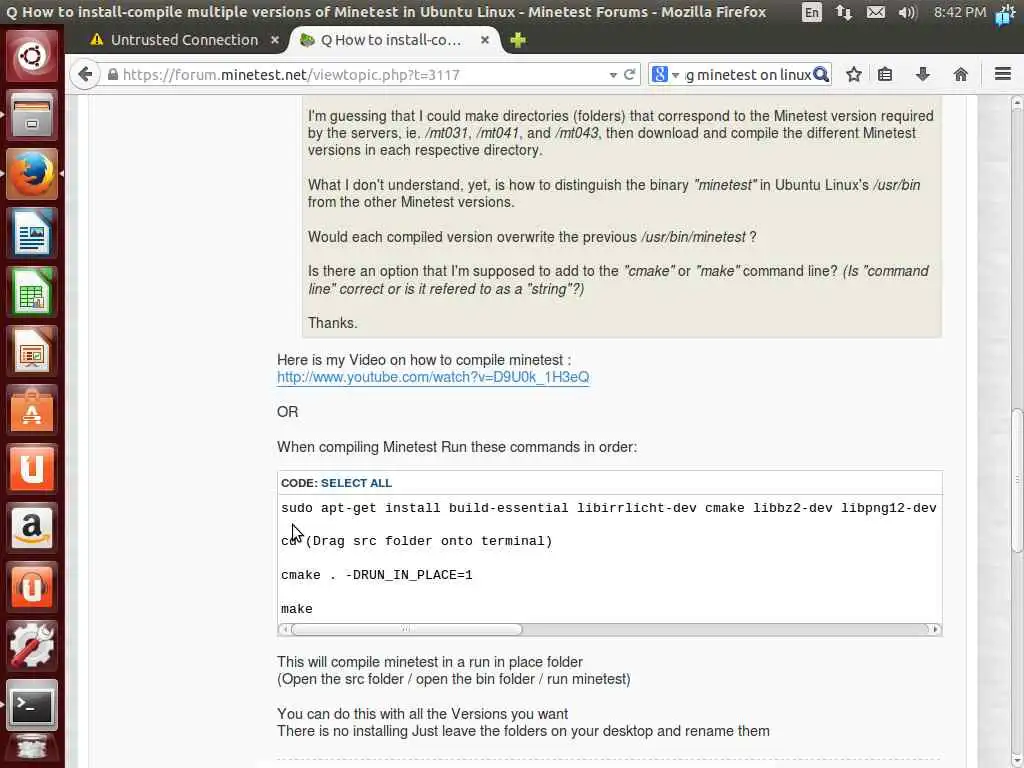Click the search magnifier in the search box

[821, 74]
